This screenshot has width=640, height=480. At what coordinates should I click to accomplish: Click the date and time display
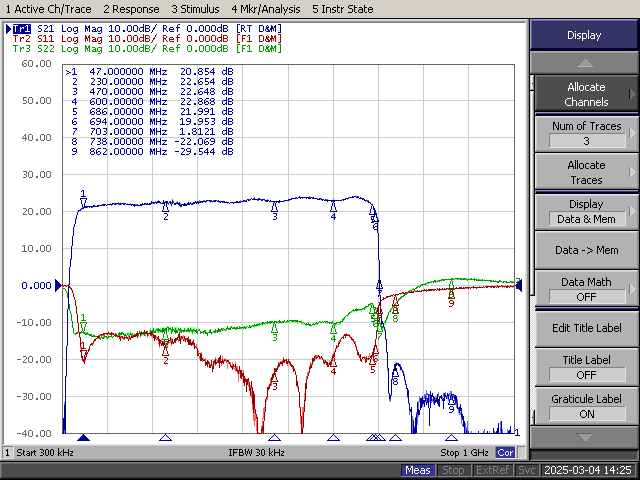pyautogui.click(x=588, y=470)
